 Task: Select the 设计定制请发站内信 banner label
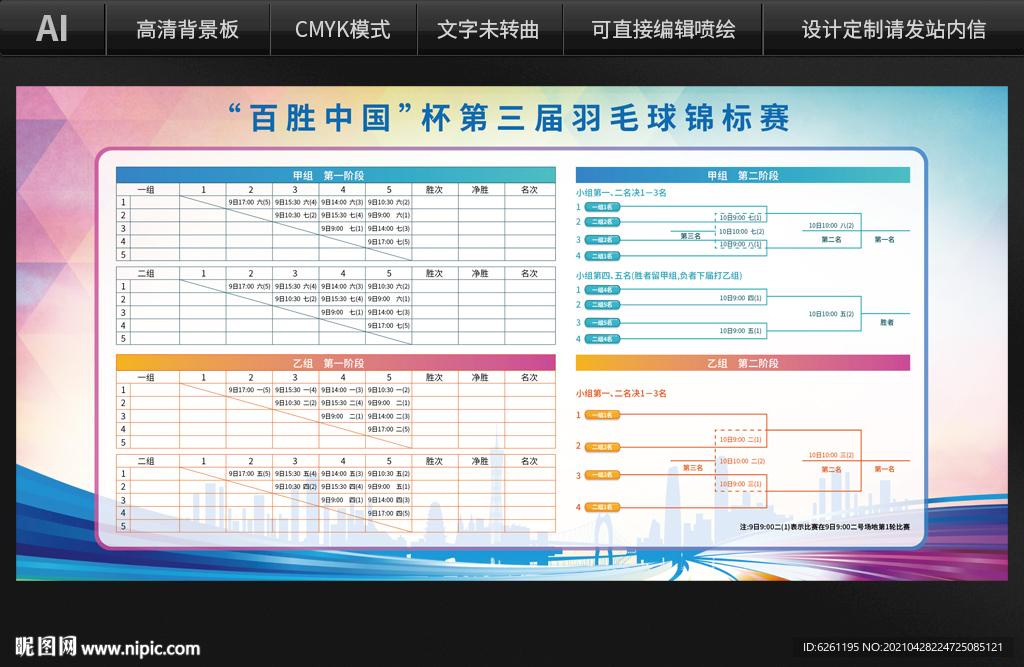pos(894,29)
